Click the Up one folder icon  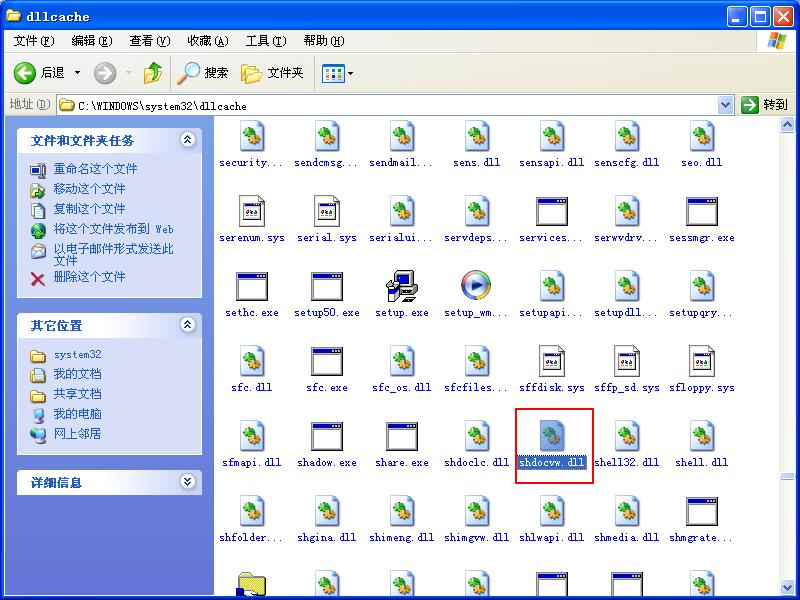[153, 73]
